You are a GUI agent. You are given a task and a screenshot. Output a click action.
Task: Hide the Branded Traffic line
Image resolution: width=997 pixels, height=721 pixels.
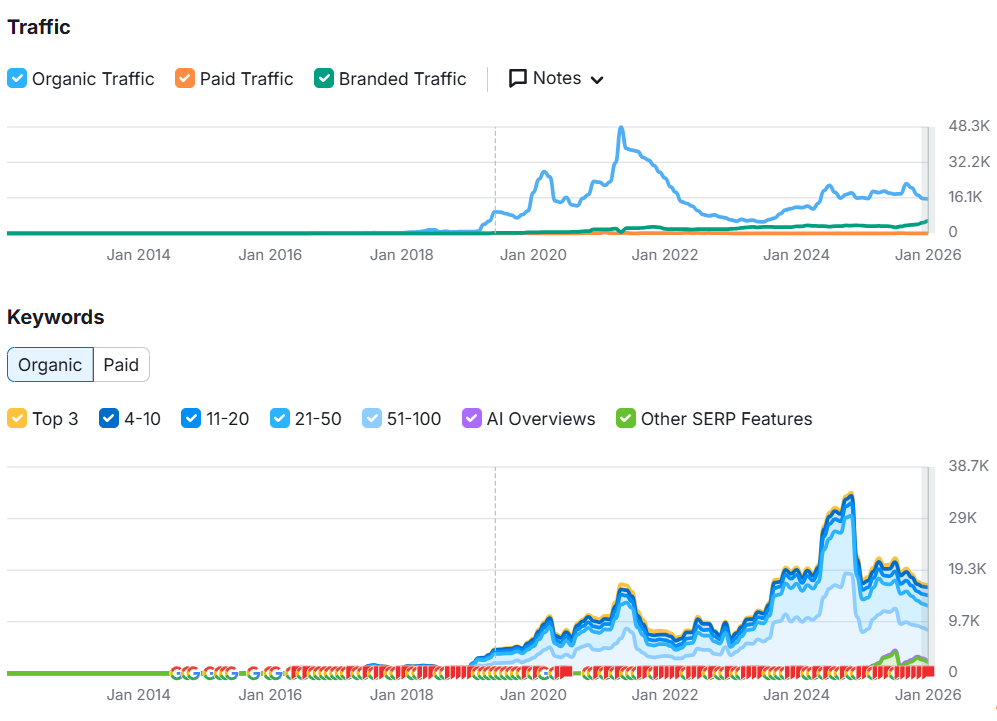click(324, 78)
